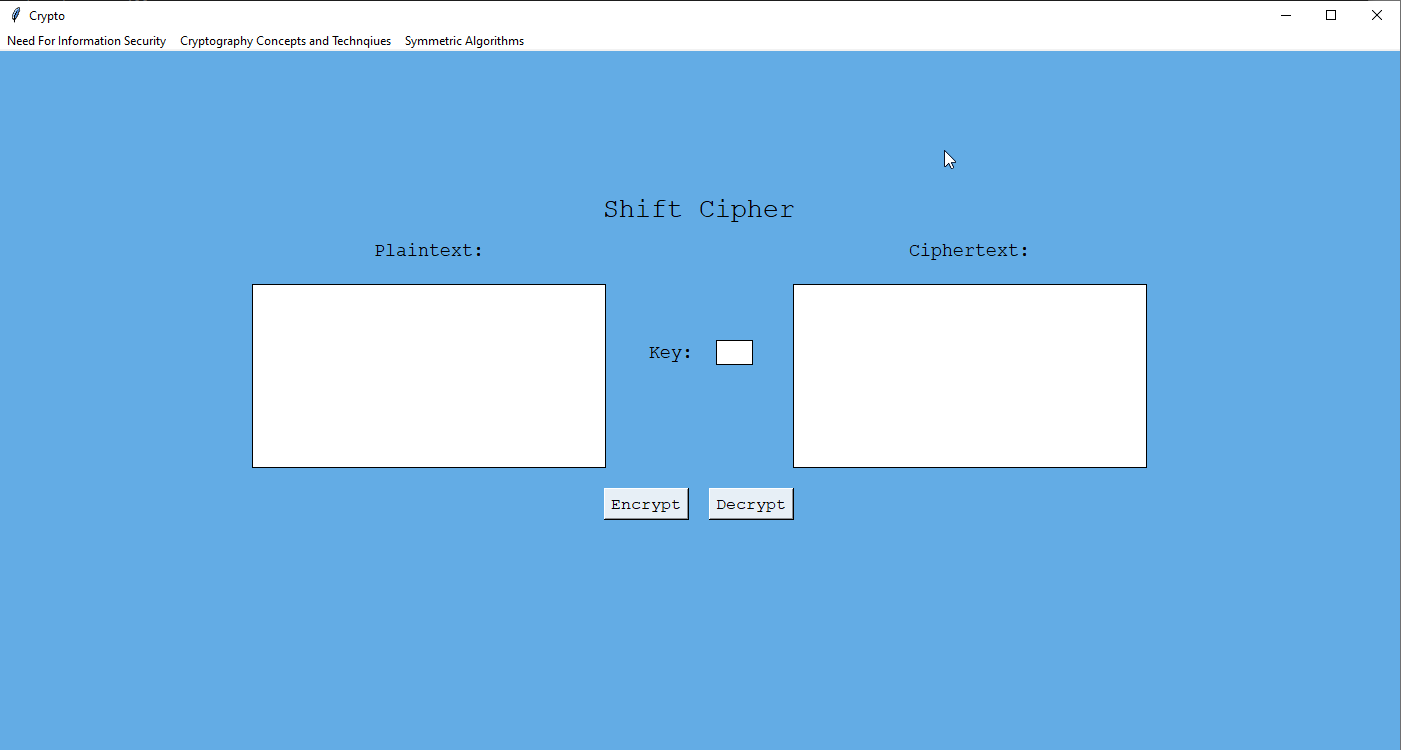Minimize the Crypto window
The image size is (1401, 750).
[x=1285, y=15]
